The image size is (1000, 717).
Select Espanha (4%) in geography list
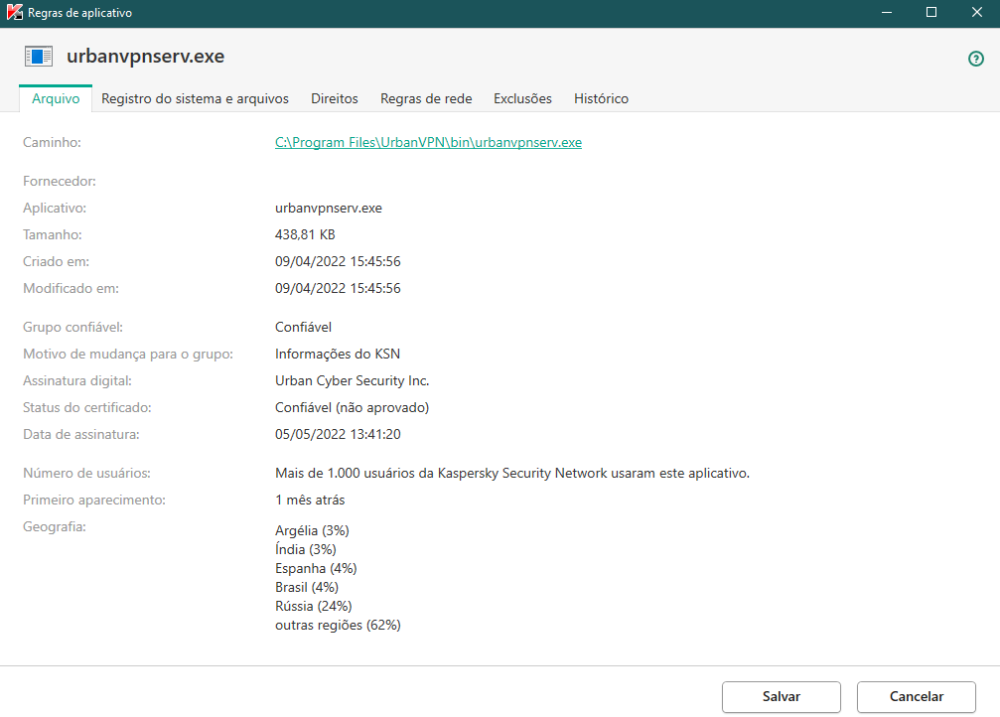(316, 568)
